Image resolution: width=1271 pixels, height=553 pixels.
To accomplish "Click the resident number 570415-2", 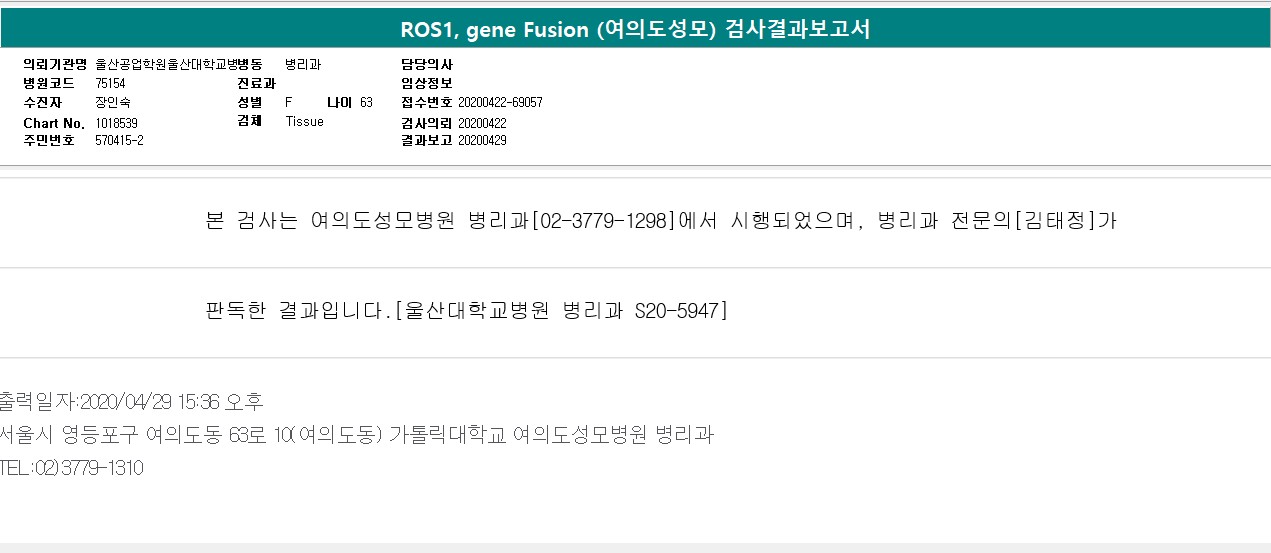I will (x=119, y=140).
